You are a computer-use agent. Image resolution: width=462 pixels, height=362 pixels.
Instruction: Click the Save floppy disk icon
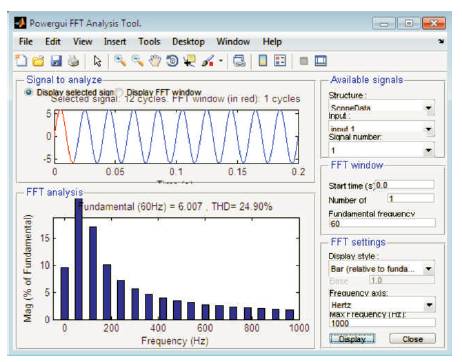[56, 61]
